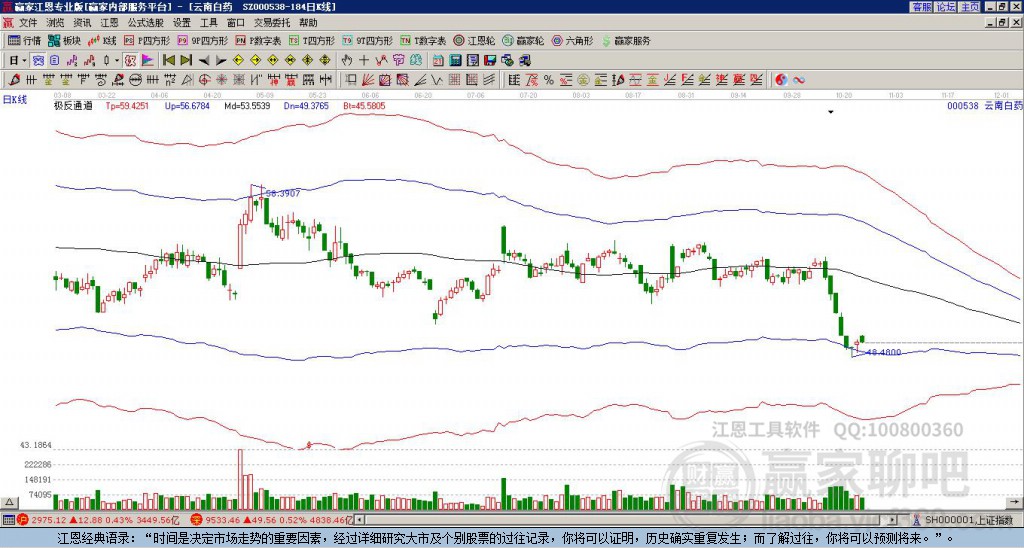
Task: Click the horizontal scrollbar right arrow
Action: point(893,520)
